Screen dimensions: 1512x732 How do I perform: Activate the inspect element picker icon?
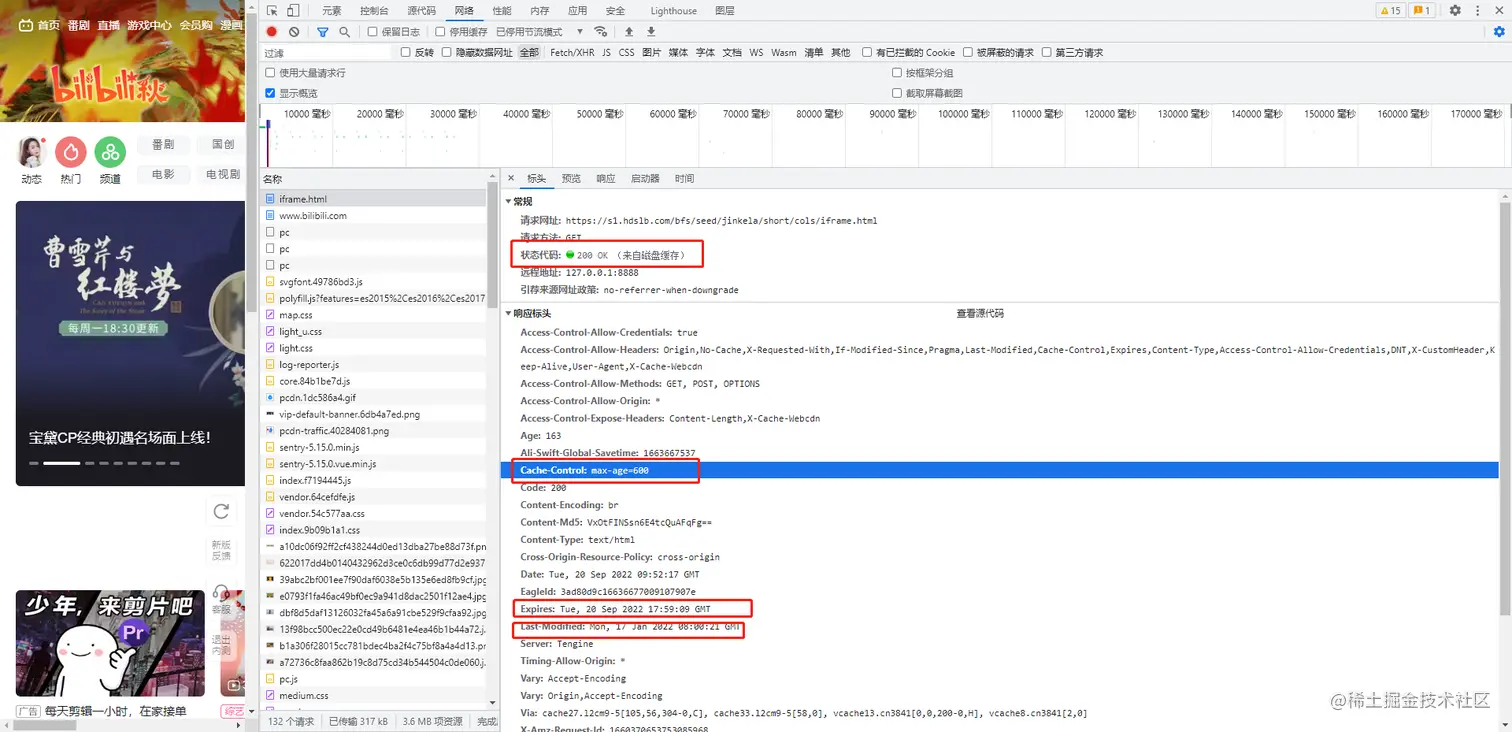tap(272, 11)
